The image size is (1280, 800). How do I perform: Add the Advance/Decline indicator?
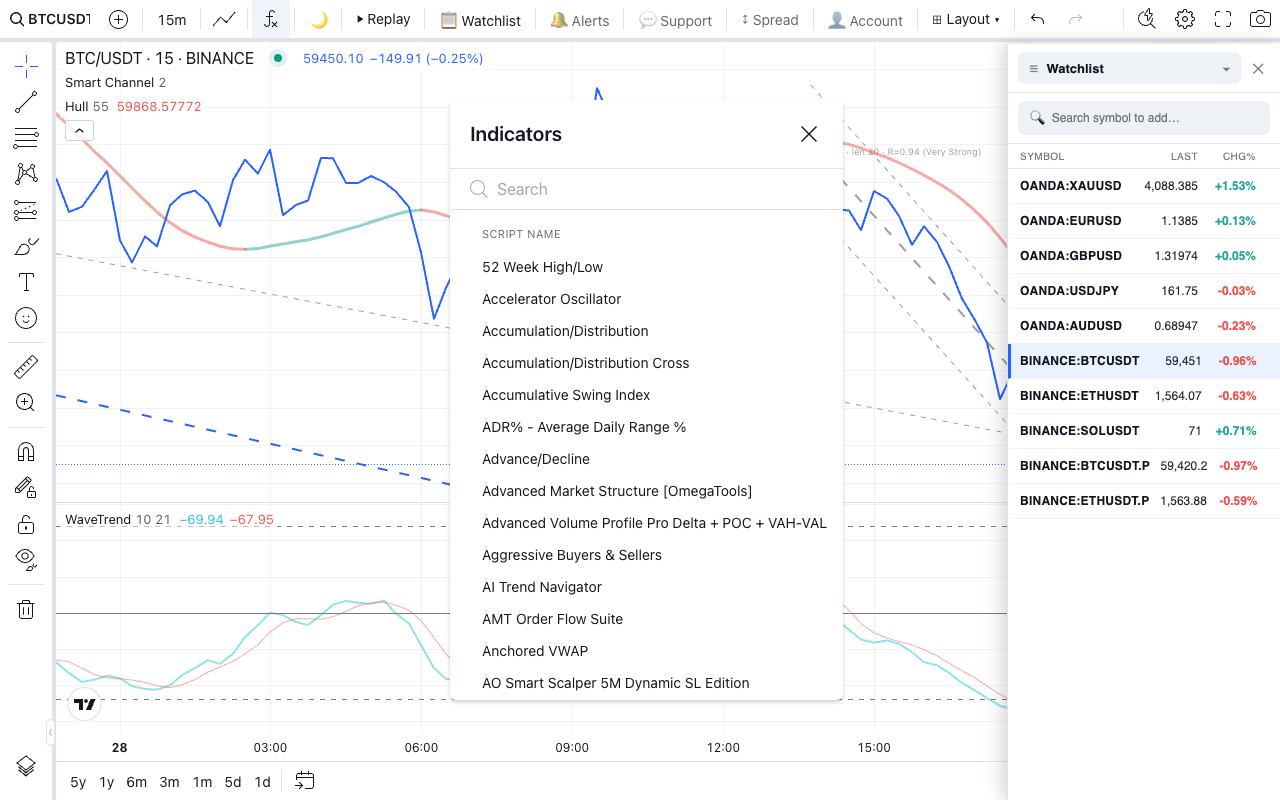pyautogui.click(x=646, y=459)
